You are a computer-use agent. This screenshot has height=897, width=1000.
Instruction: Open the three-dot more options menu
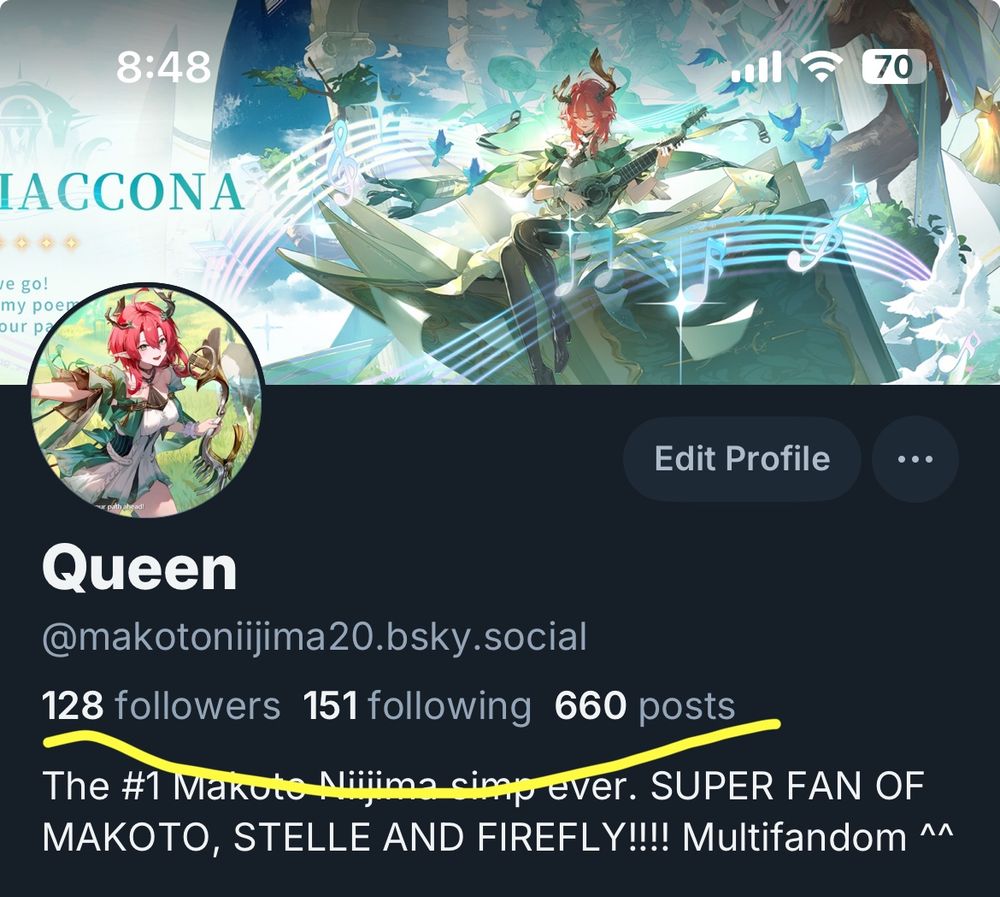click(915, 459)
